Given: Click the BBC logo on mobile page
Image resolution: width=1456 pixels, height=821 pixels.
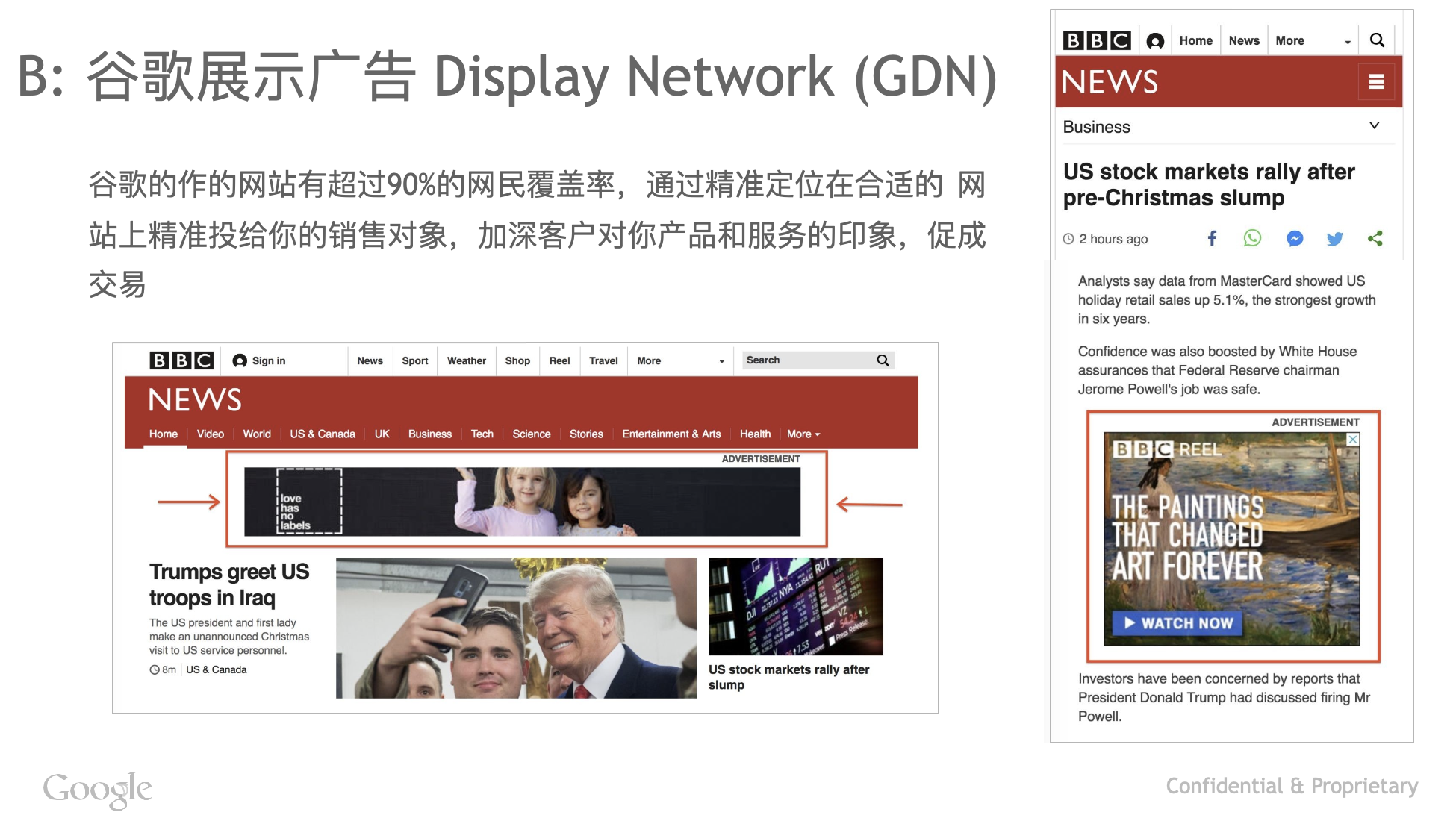Looking at the screenshot, I should coord(1097,40).
